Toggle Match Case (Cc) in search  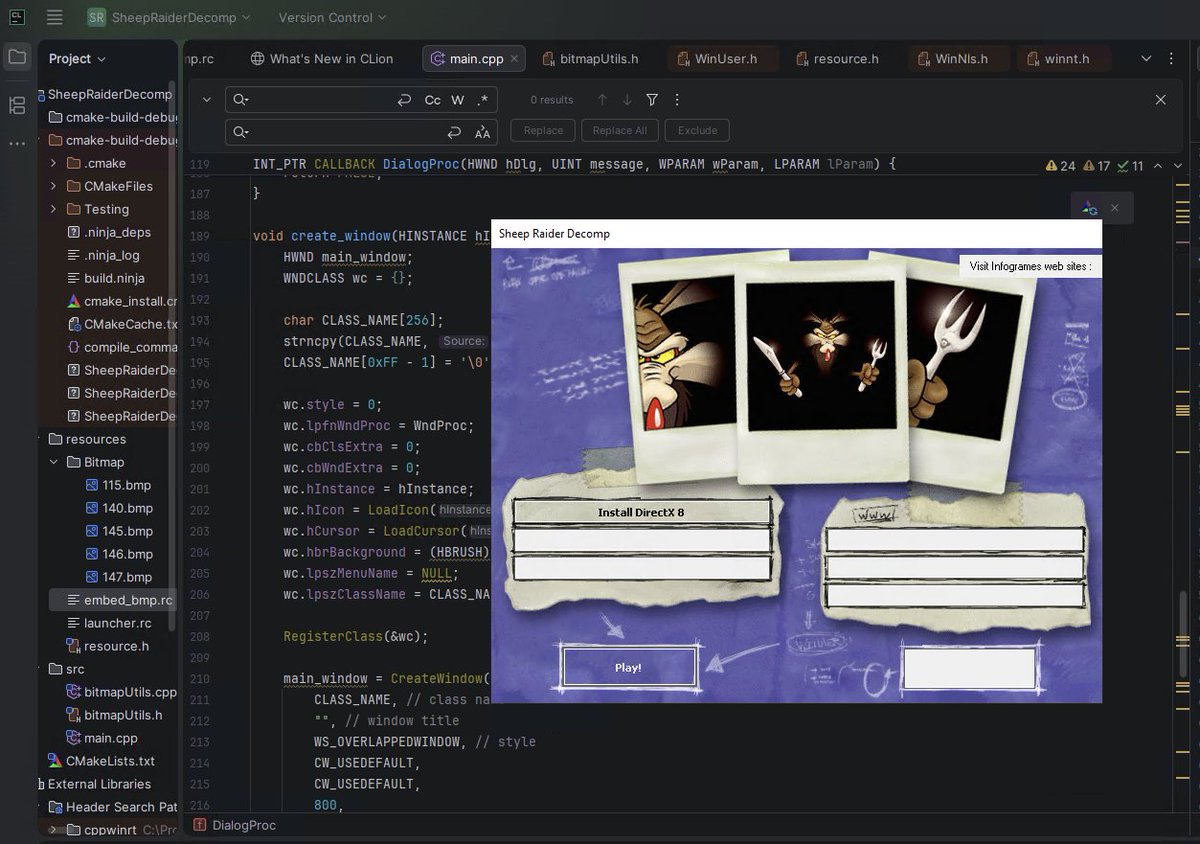pyautogui.click(x=432, y=100)
